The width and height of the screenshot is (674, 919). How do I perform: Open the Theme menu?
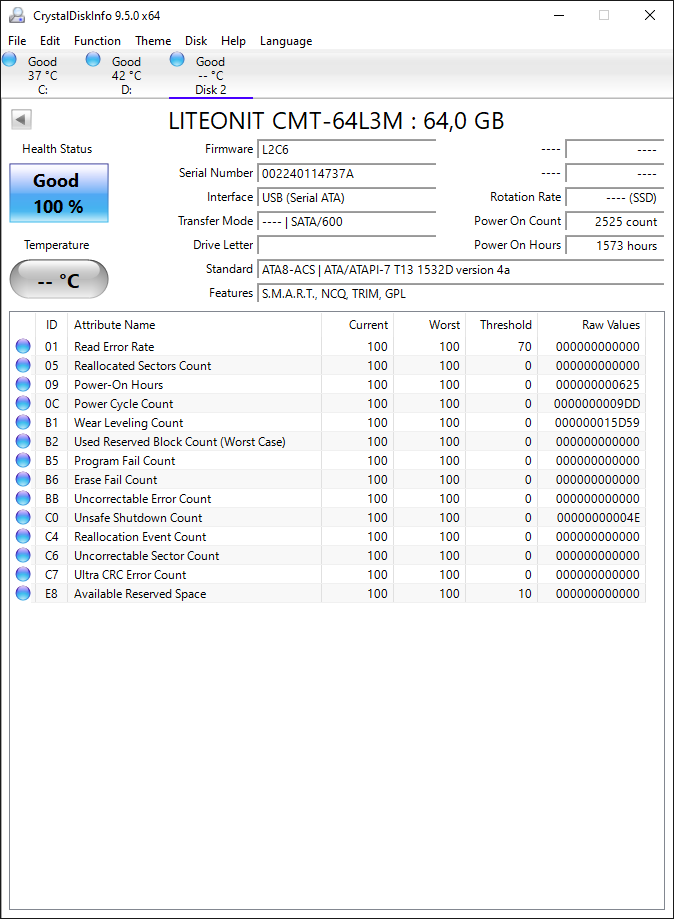[x=153, y=41]
